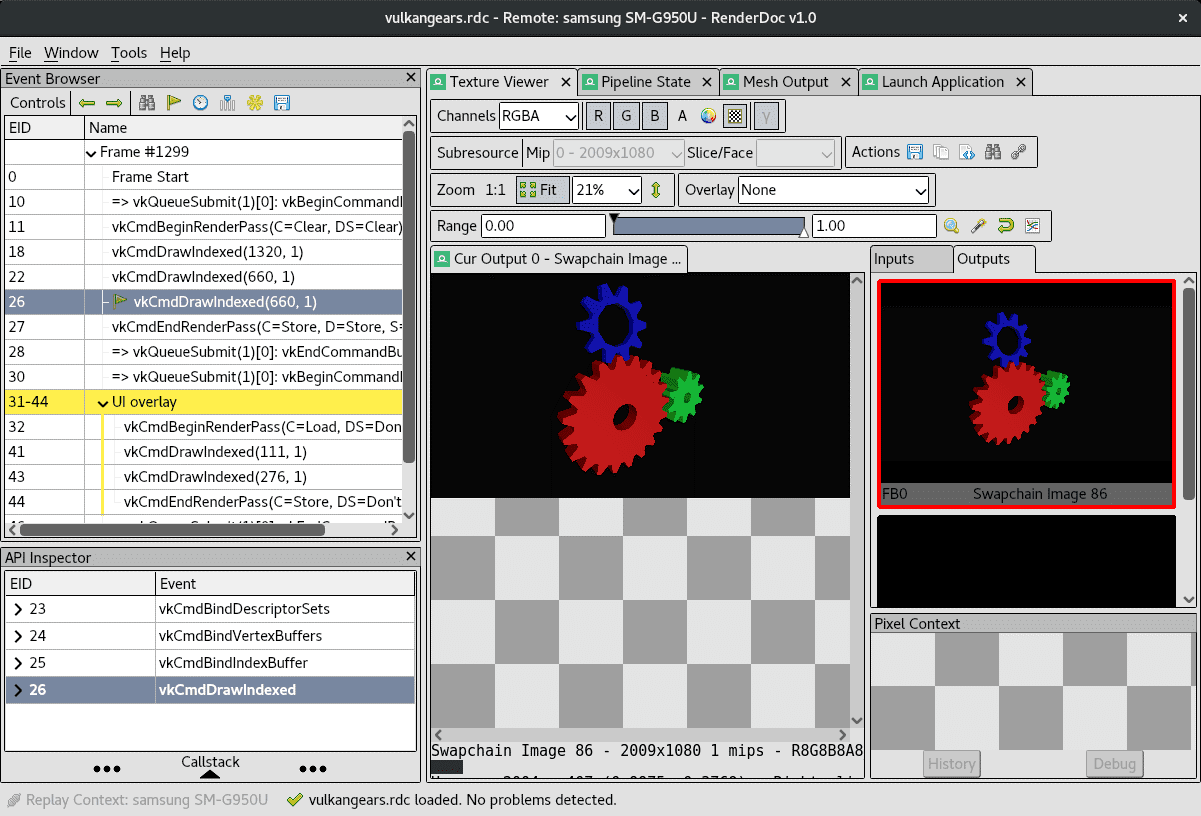Viewport: 1201px width, 816px height.
Task: Click the floppy disk save icon in Texture Viewer Actions
Action: [915, 153]
